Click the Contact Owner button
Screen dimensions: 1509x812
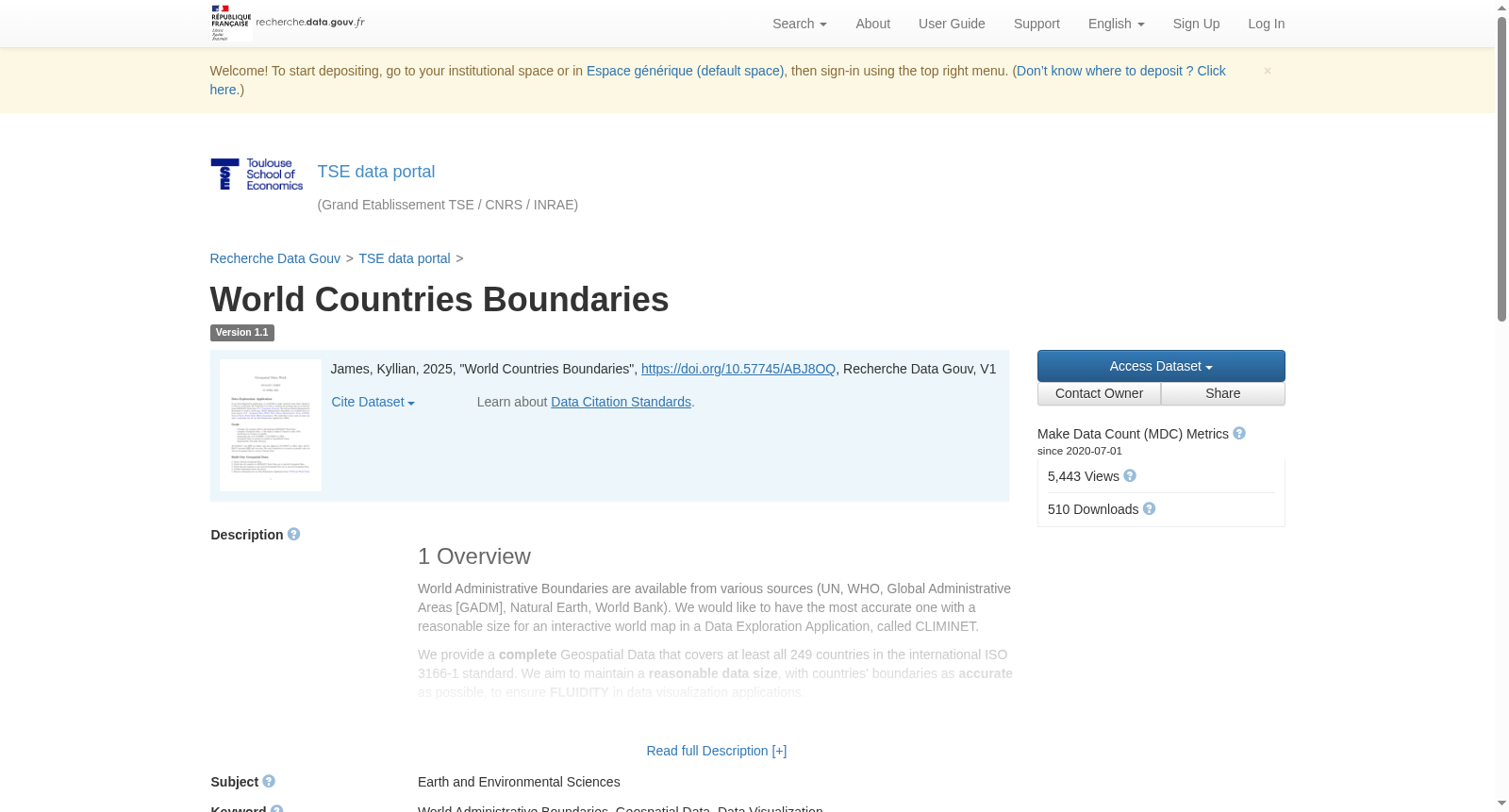(x=1099, y=393)
